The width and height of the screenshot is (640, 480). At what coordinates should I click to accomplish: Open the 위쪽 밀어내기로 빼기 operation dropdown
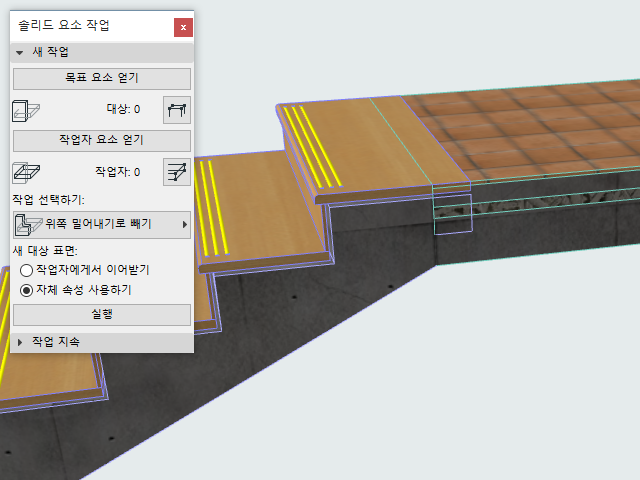coord(102,224)
